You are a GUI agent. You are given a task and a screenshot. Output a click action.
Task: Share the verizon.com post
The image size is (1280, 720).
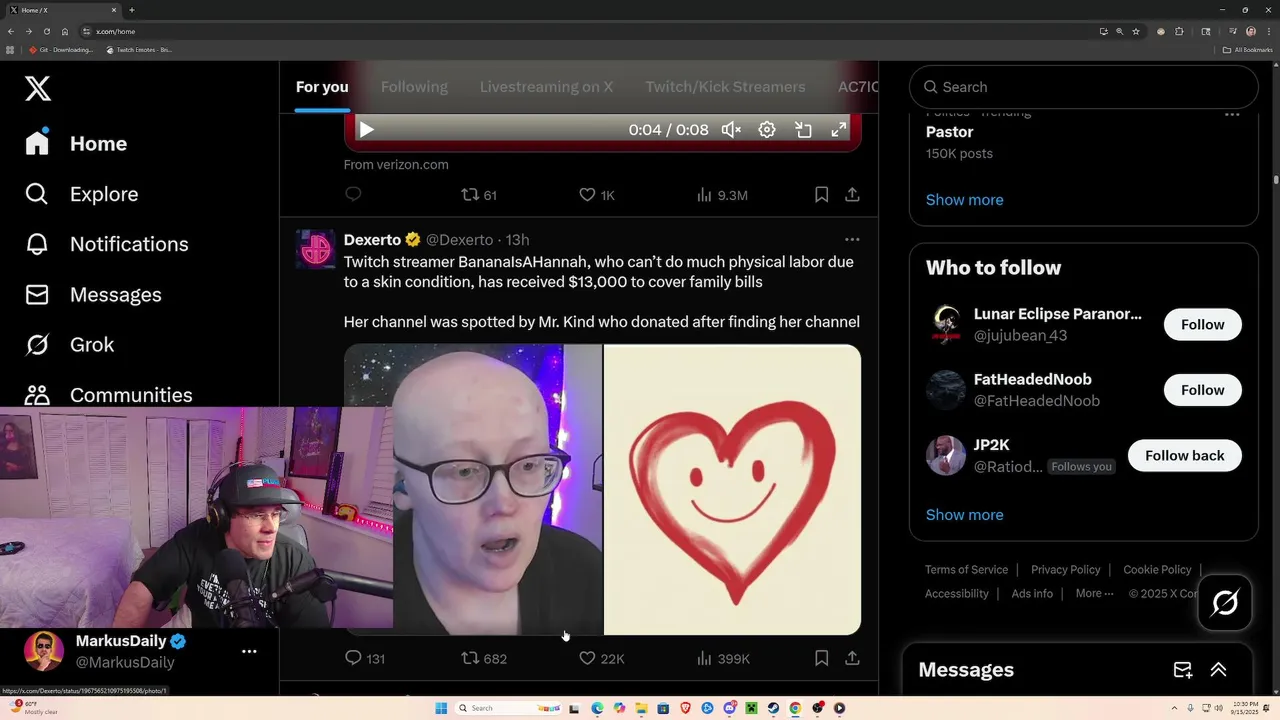(852, 195)
